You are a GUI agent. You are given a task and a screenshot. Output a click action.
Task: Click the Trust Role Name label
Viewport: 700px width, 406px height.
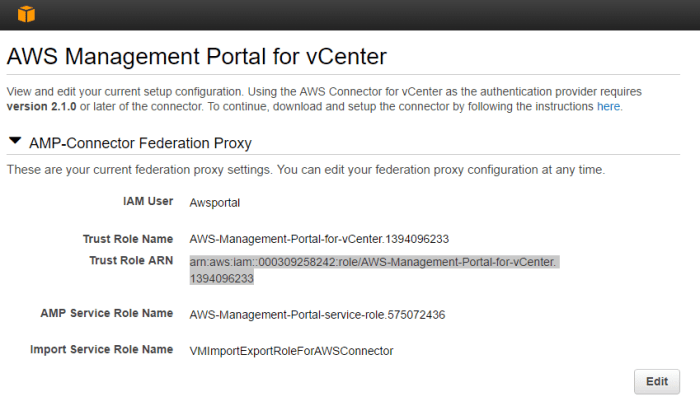point(128,239)
